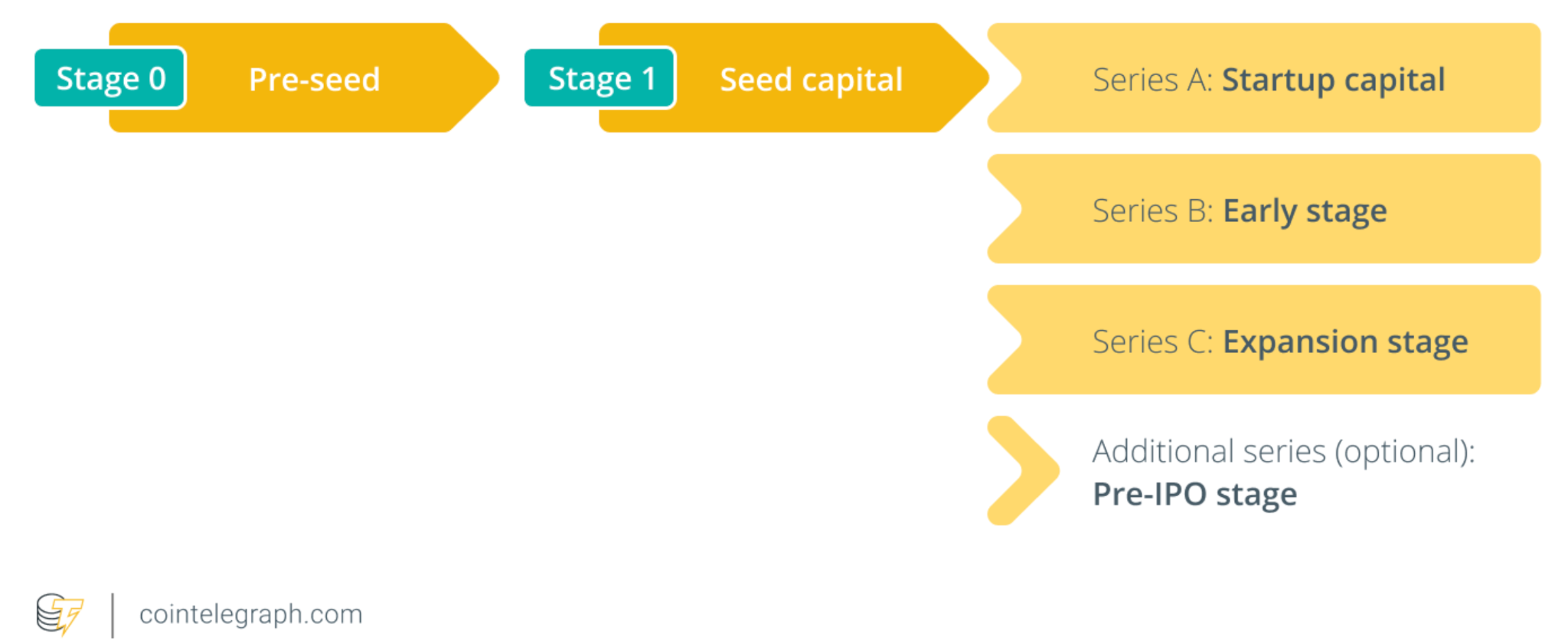Click the Pre-seed arrow banner
Viewport: 1568px width, 644px height.
pyautogui.click(x=305, y=78)
